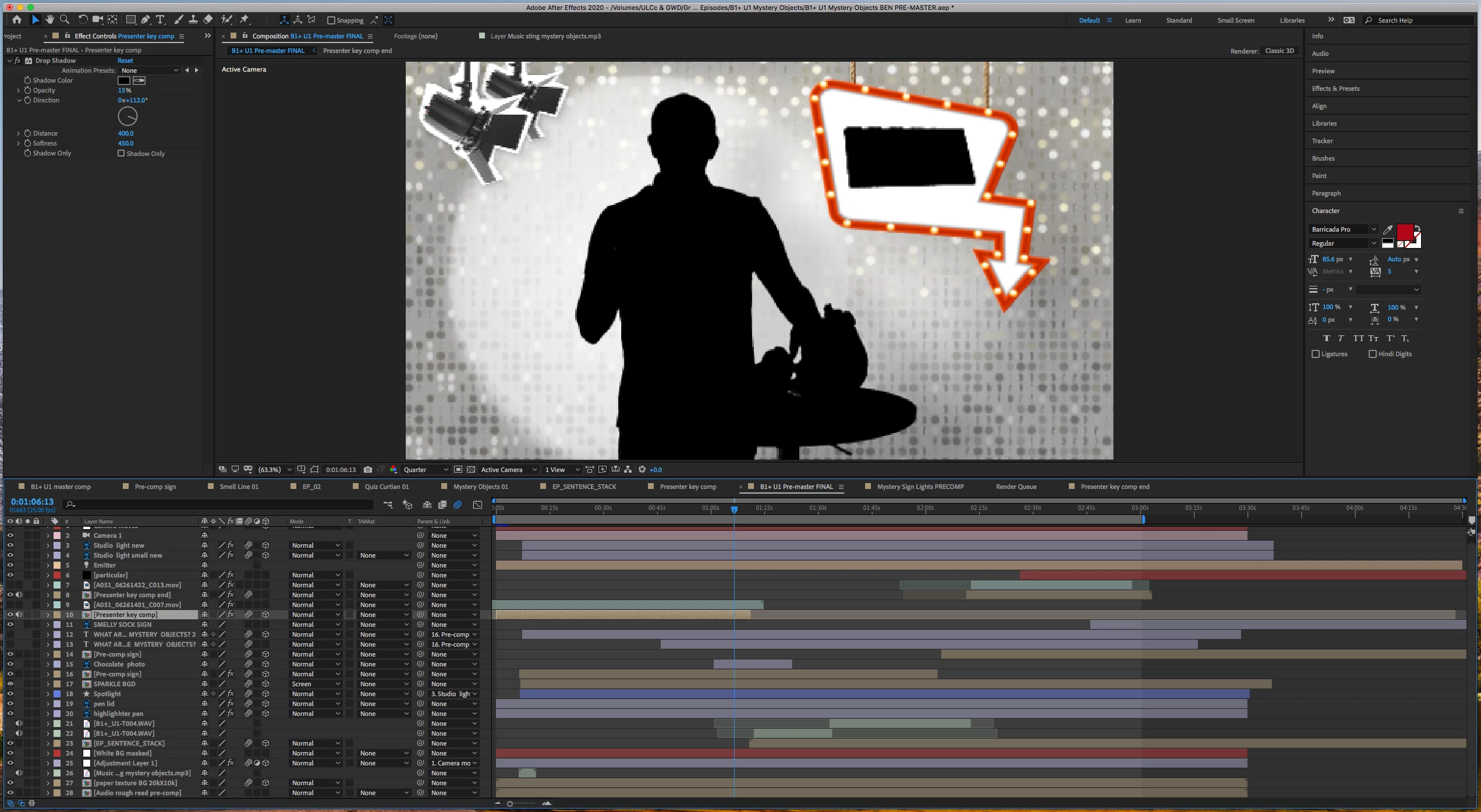
Task: Enable the Snapping checkbox
Action: tap(331, 20)
